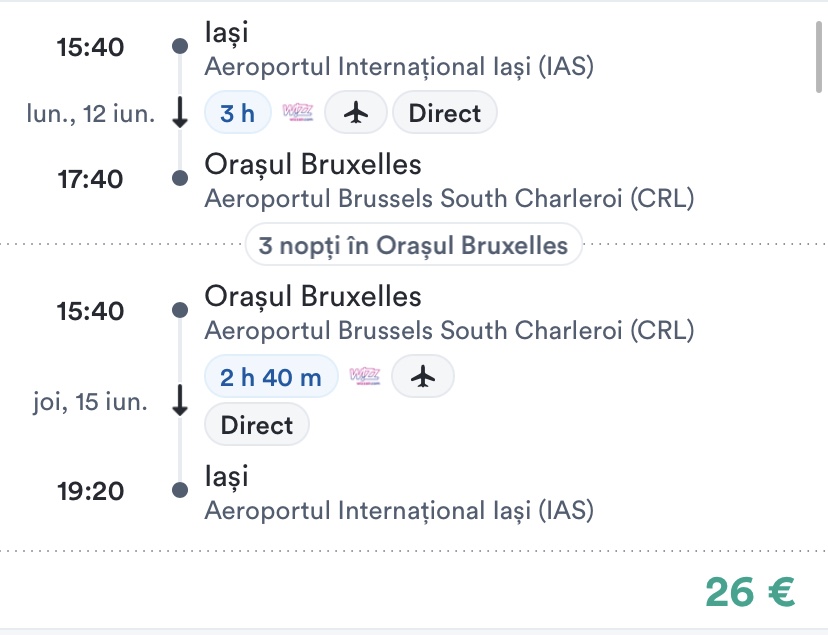Click the lun., 12 iun. date label
828x635 pixels.
(91, 113)
